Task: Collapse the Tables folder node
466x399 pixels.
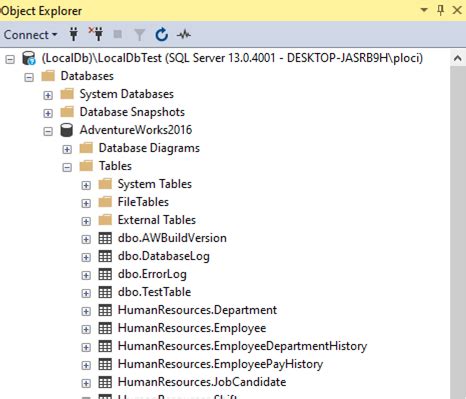Action: coord(67,168)
